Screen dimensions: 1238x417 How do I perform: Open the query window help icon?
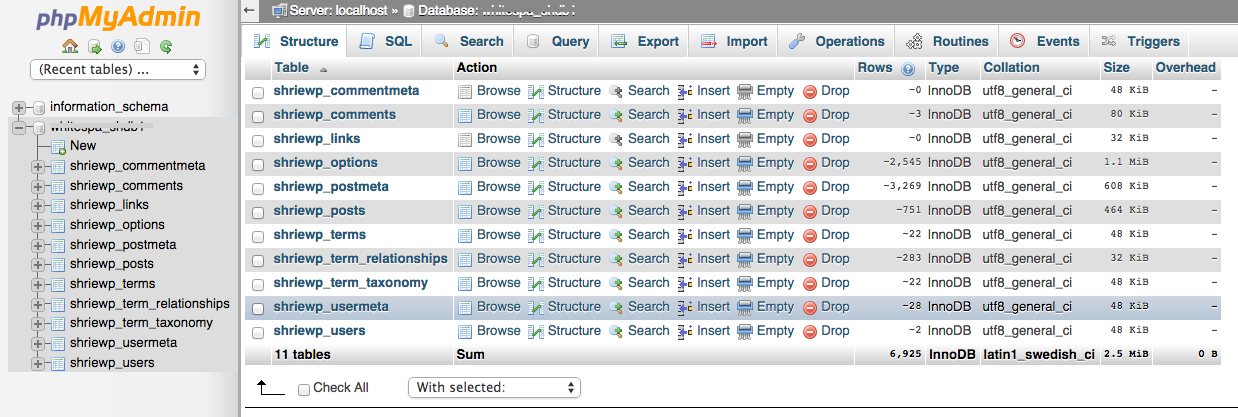tap(118, 46)
